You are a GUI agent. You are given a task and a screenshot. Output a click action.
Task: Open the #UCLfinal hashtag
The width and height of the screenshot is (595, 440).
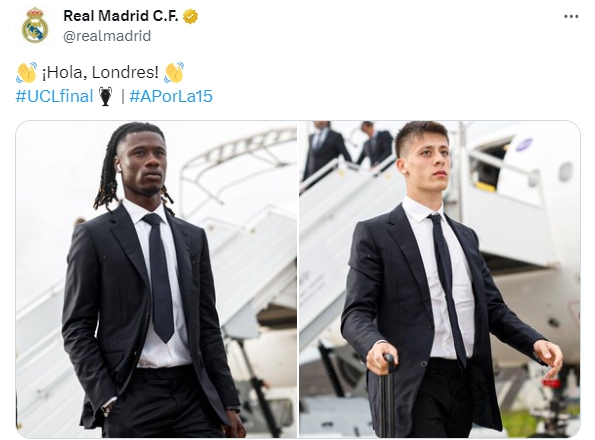click(54, 96)
